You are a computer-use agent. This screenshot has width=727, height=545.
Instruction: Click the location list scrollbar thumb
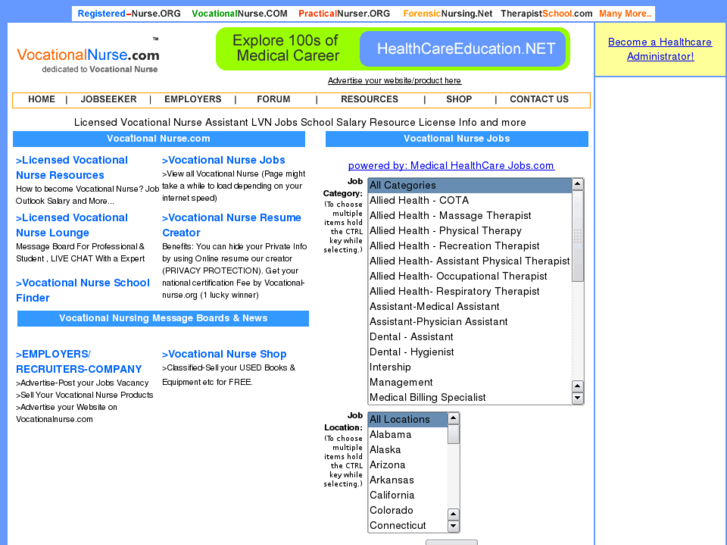tap(453, 434)
